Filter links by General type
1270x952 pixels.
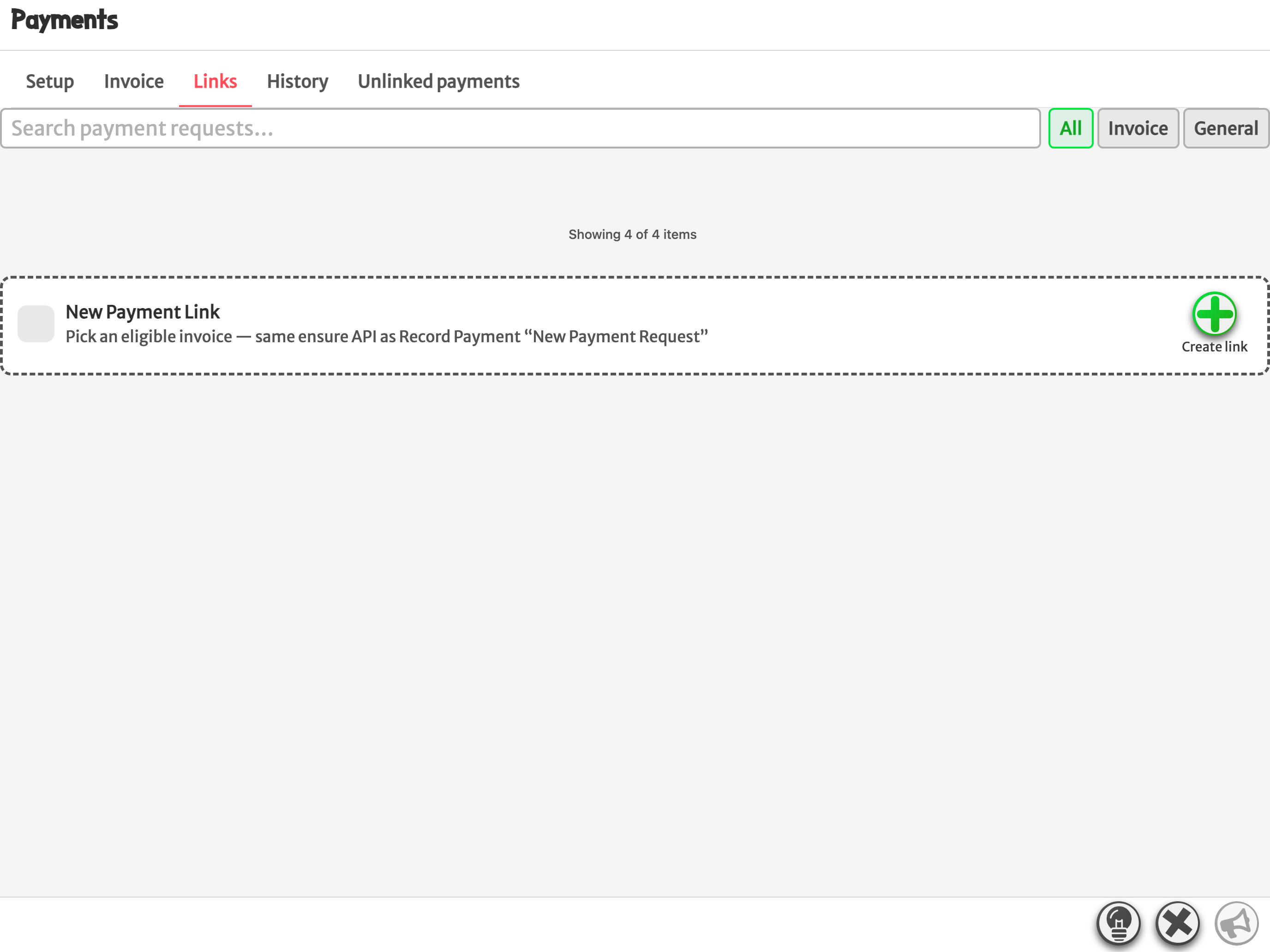click(1225, 129)
